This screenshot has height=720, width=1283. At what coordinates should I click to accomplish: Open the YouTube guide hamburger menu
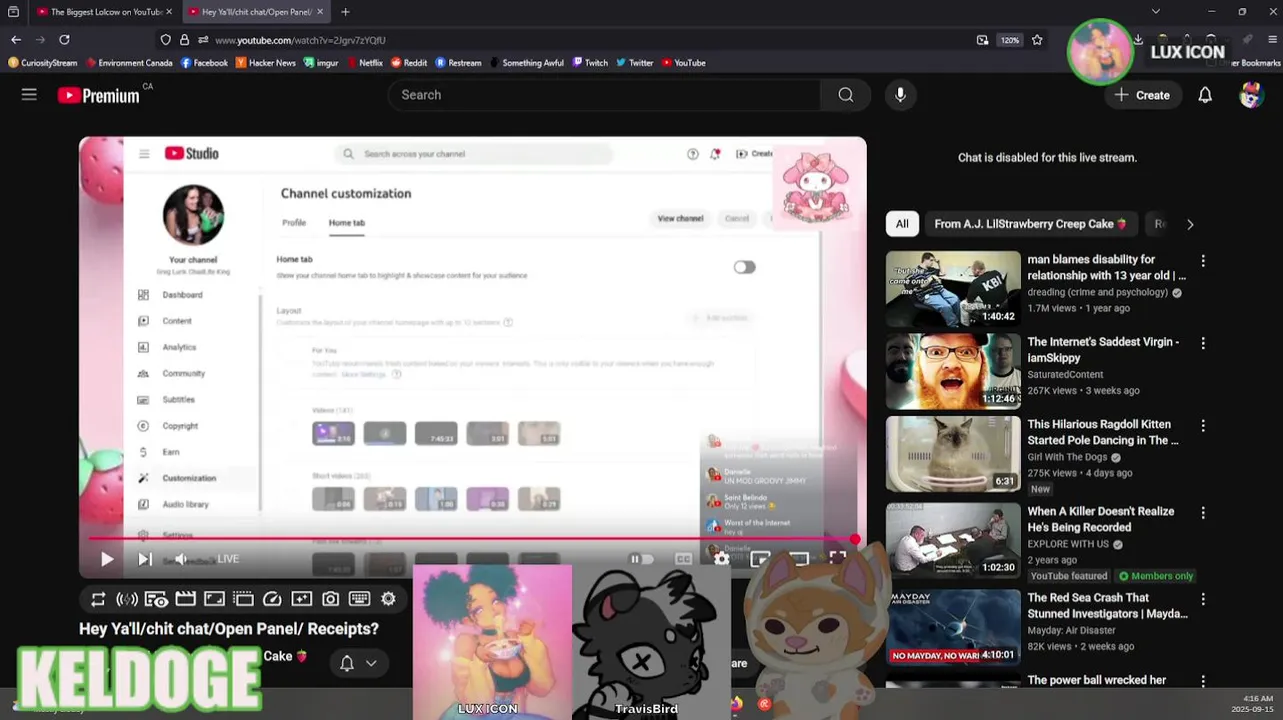[x=29, y=94]
